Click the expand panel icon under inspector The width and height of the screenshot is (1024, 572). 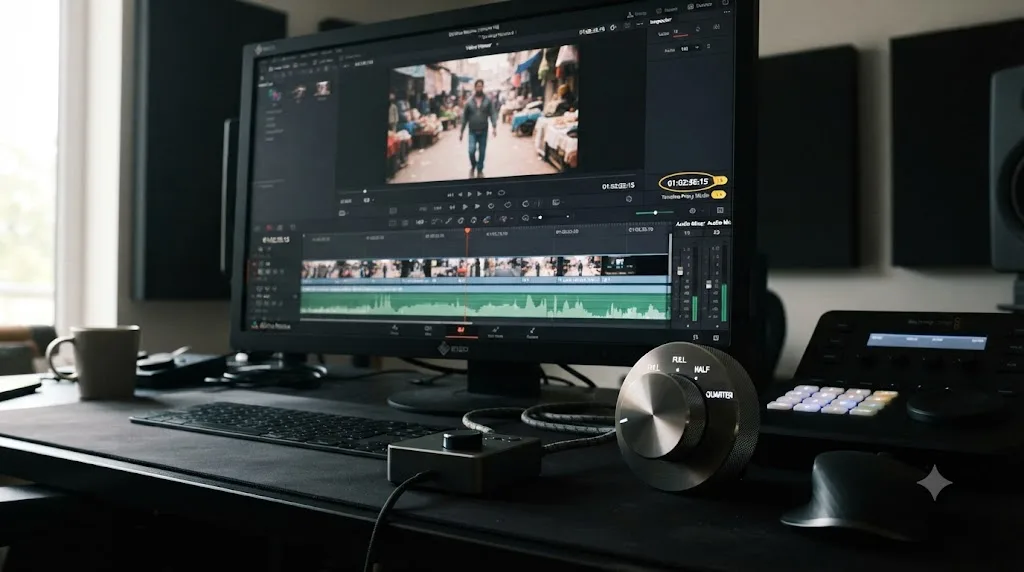720,211
